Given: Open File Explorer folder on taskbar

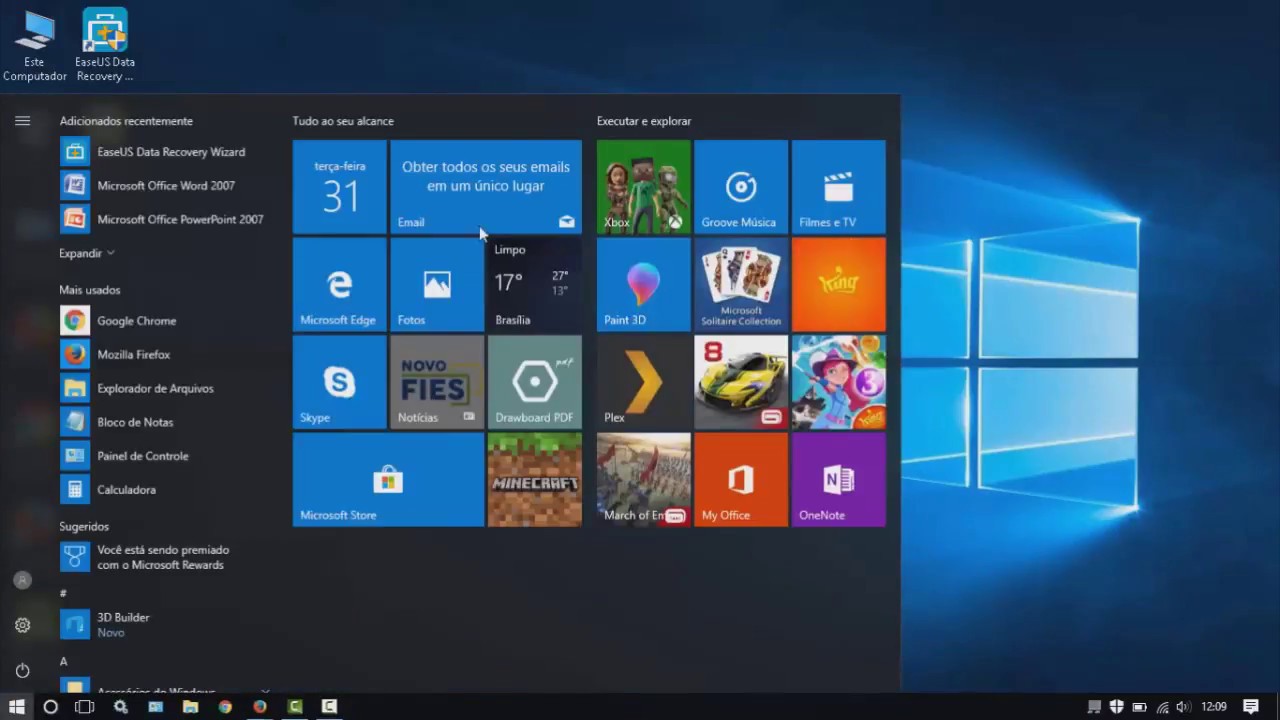Looking at the screenshot, I should point(190,706).
